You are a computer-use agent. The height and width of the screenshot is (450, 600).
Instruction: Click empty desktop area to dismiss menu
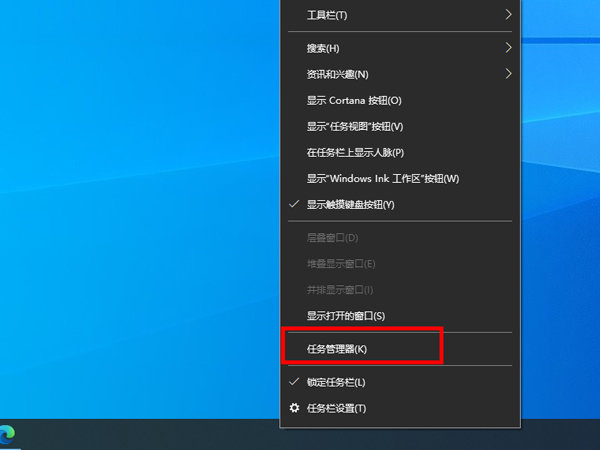coord(130,200)
